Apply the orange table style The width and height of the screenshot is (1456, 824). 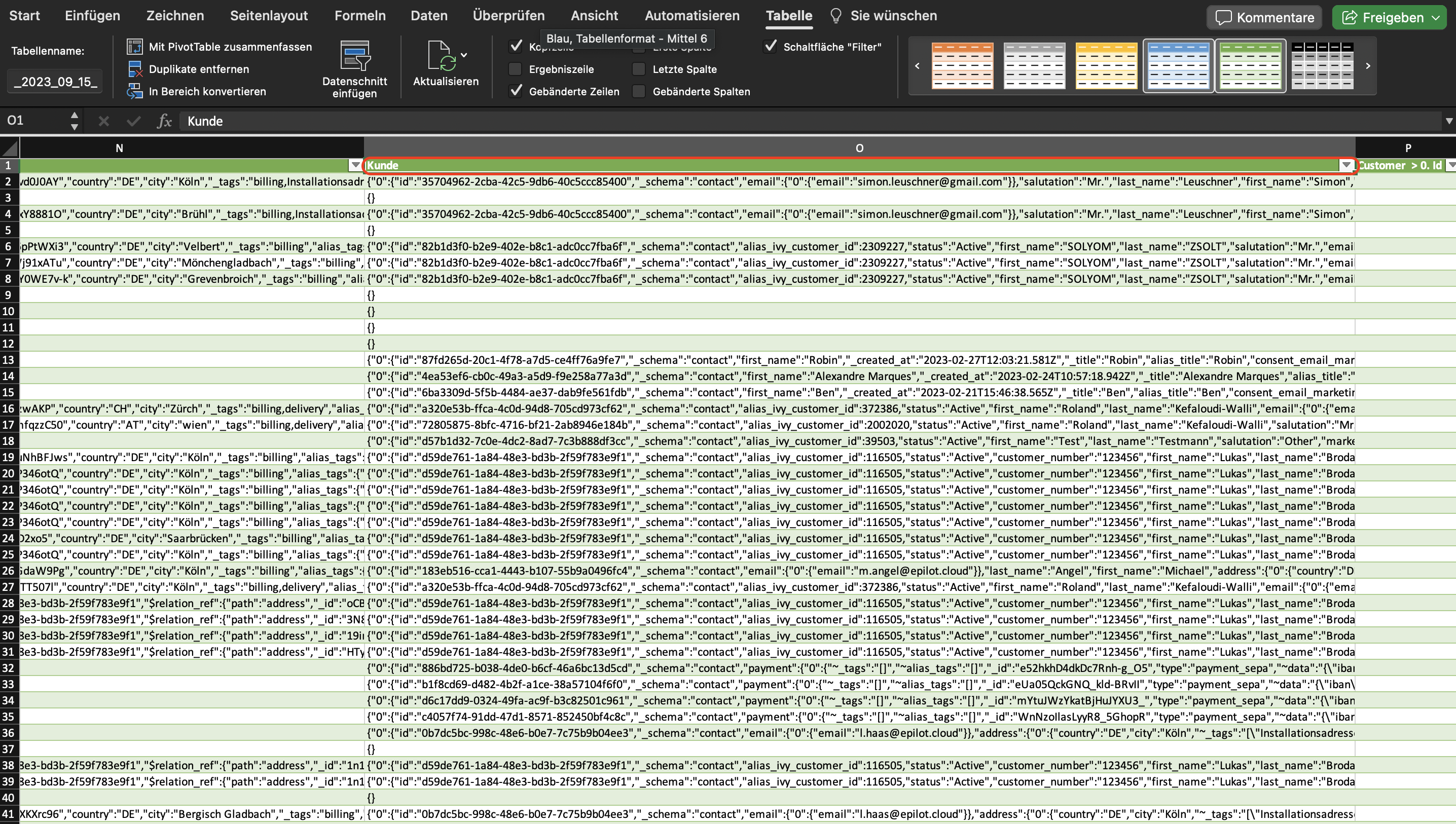(x=962, y=66)
